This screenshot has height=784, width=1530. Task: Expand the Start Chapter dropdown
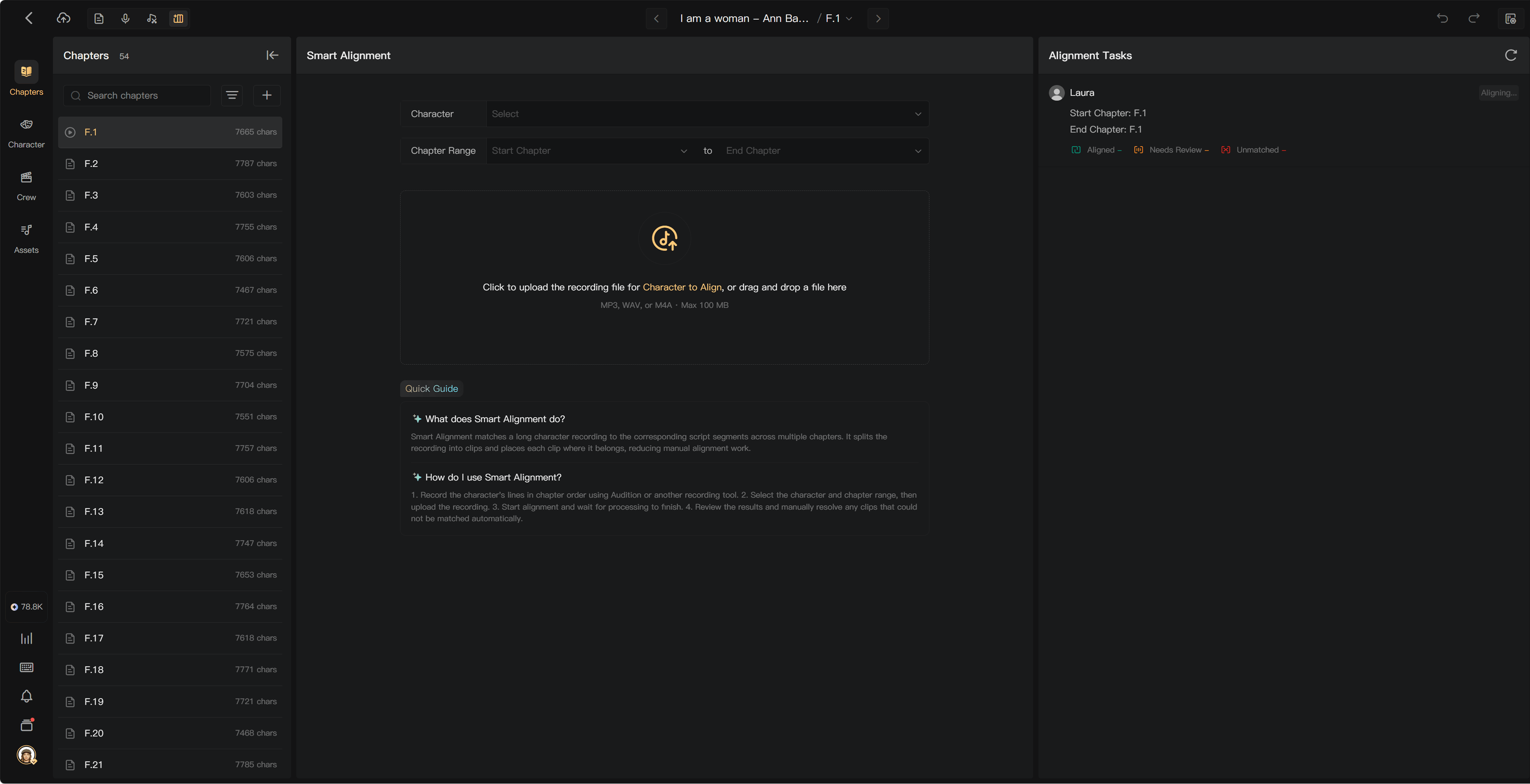pos(589,151)
